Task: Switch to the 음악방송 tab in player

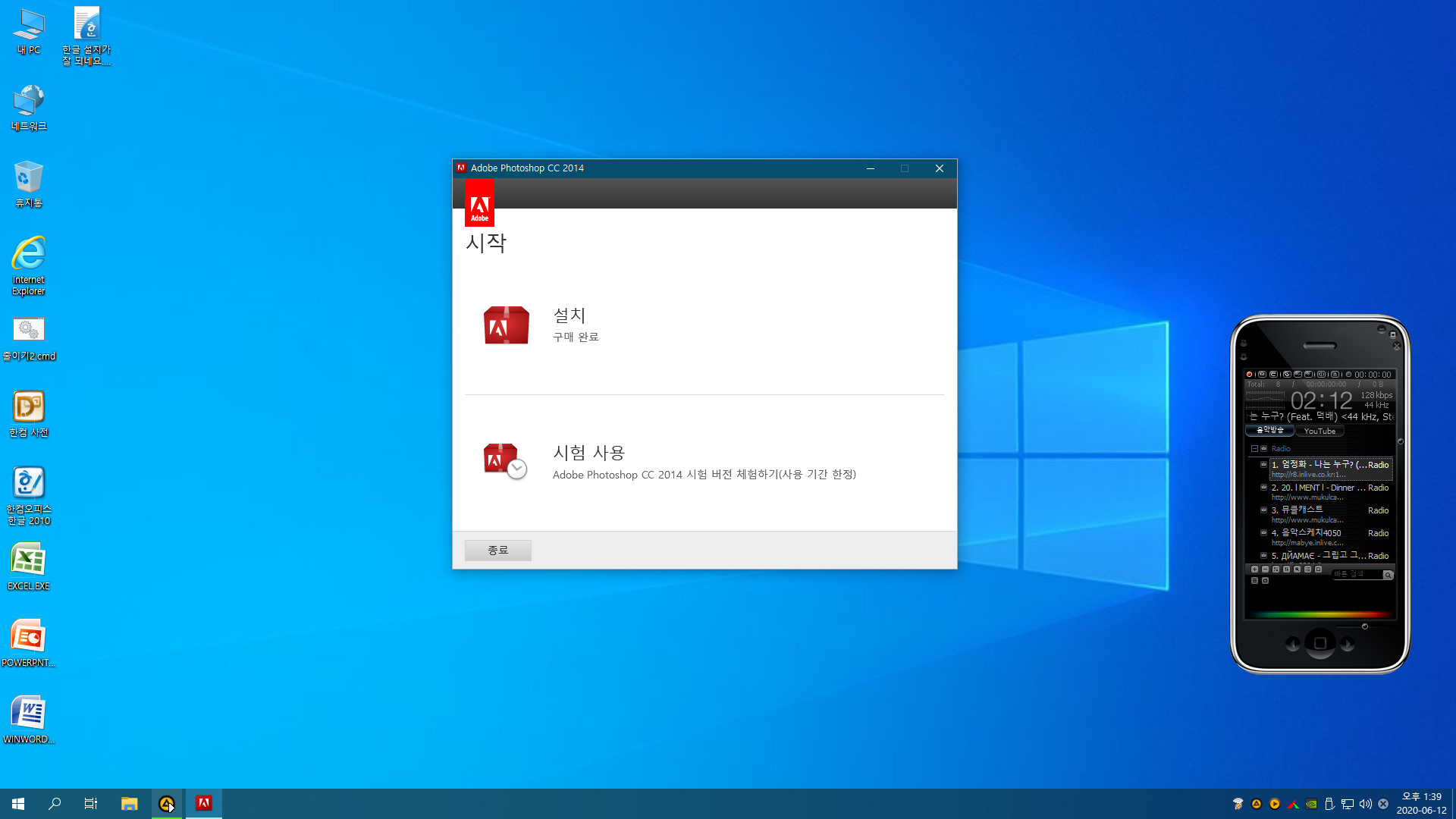Action: [x=1270, y=431]
